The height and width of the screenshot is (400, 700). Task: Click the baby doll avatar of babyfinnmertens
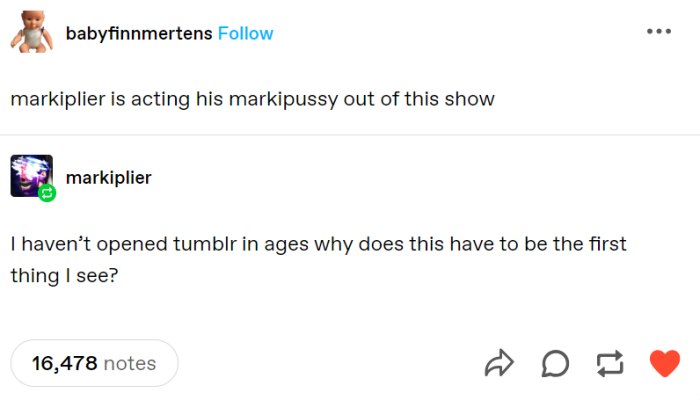pyautogui.click(x=31, y=34)
